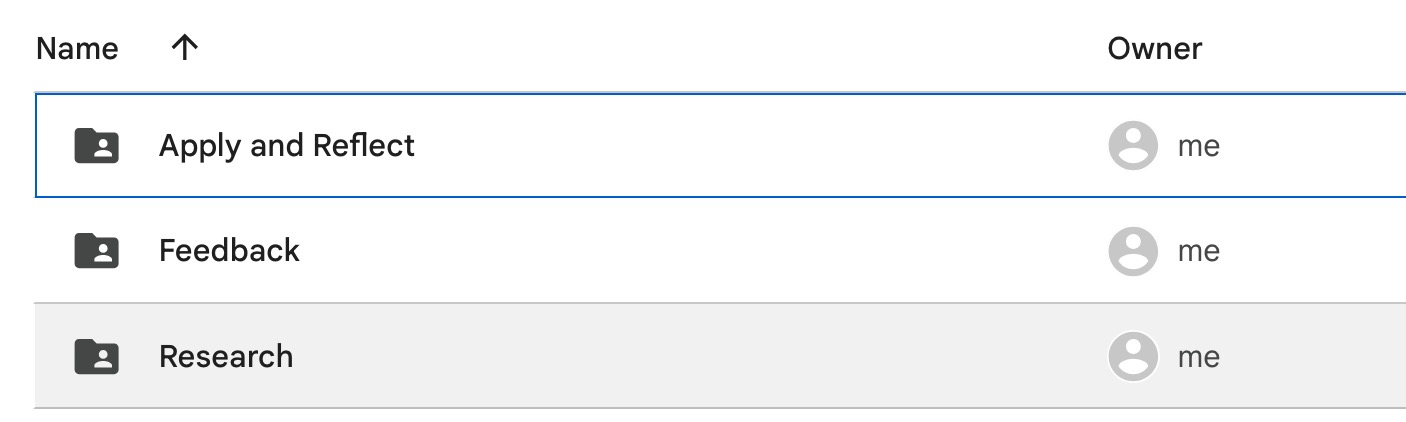Click the Owner column header
1406x422 pixels.
(x=1154, y=48)
